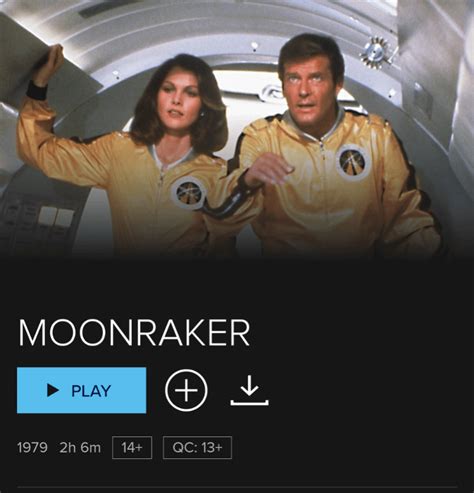
Task: Click the spiked gear fixture on wall
Action: (x=378, y=52)
